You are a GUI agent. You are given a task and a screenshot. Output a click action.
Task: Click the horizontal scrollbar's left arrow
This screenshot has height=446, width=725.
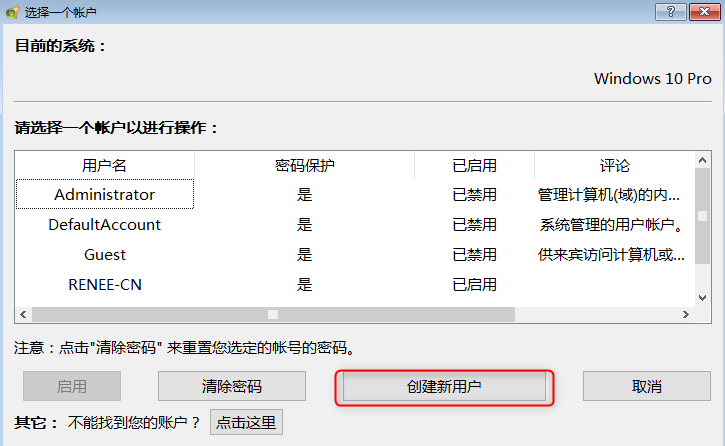(22, 315)
